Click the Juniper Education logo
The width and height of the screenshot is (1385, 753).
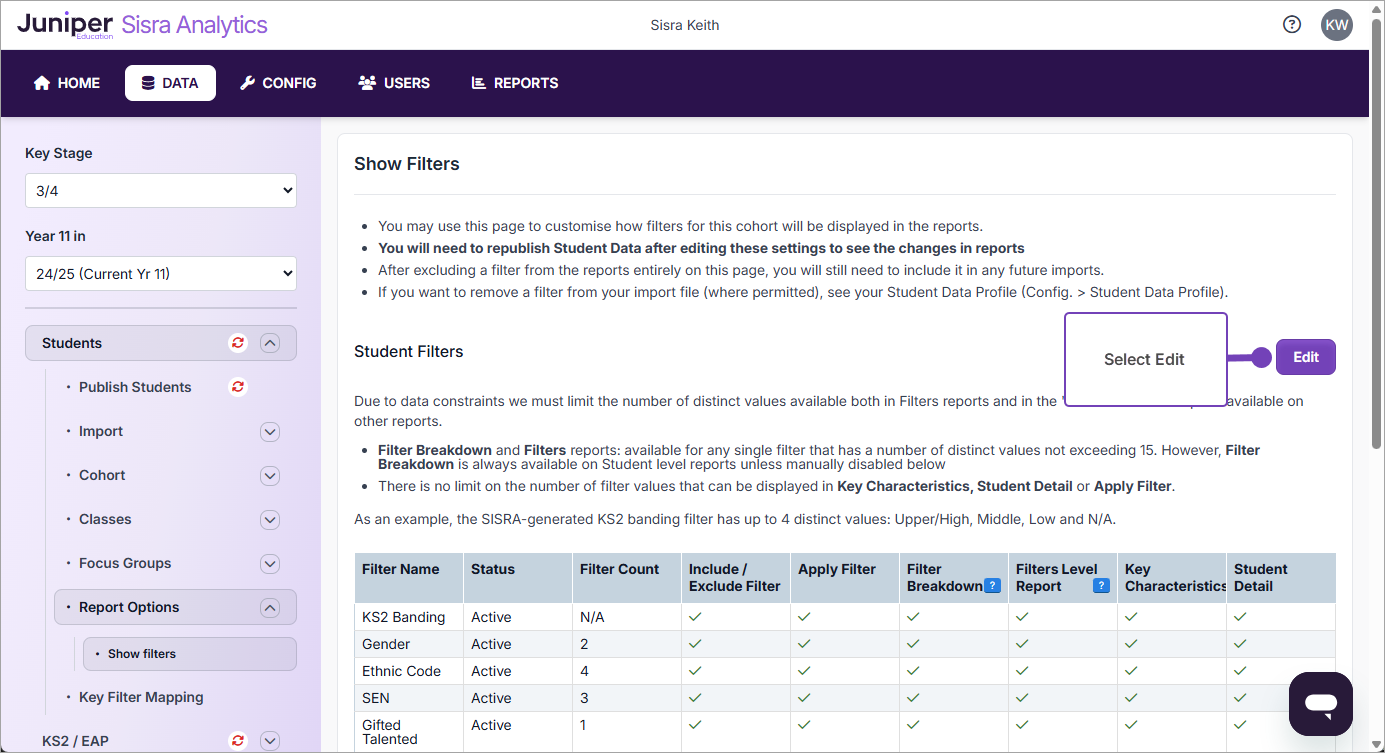[x=64, y=24]
